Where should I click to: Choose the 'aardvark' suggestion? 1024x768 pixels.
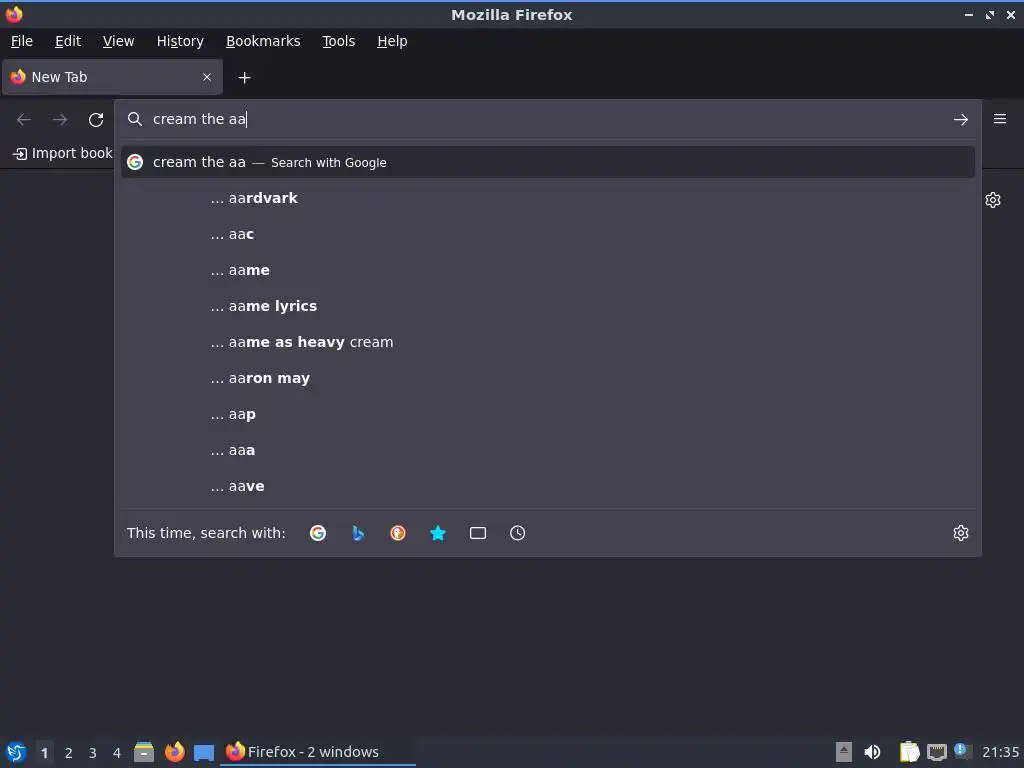pyautogui.click(x=547, y=198)
